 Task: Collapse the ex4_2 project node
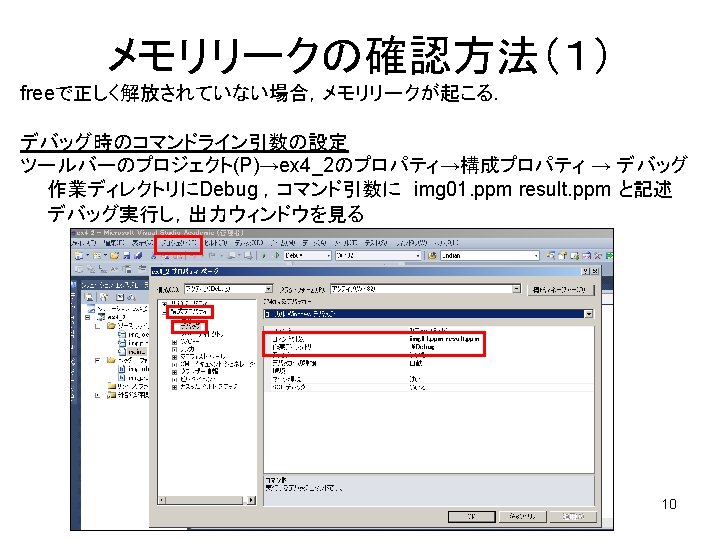click(x=88, y=317)
